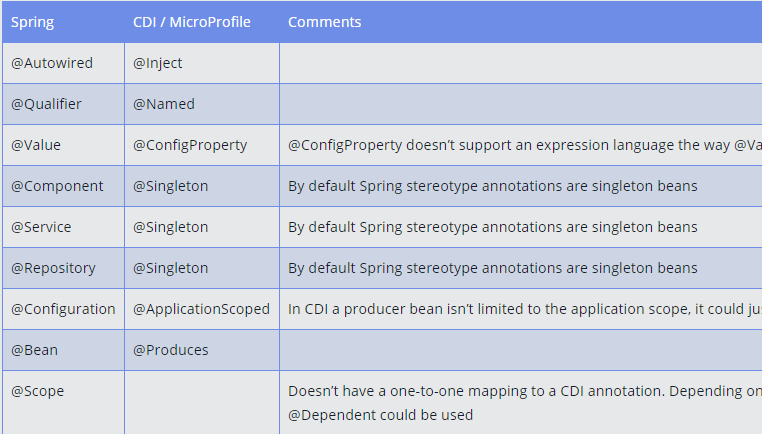Select the @Produces cell
762x434 pixels.
202,350
